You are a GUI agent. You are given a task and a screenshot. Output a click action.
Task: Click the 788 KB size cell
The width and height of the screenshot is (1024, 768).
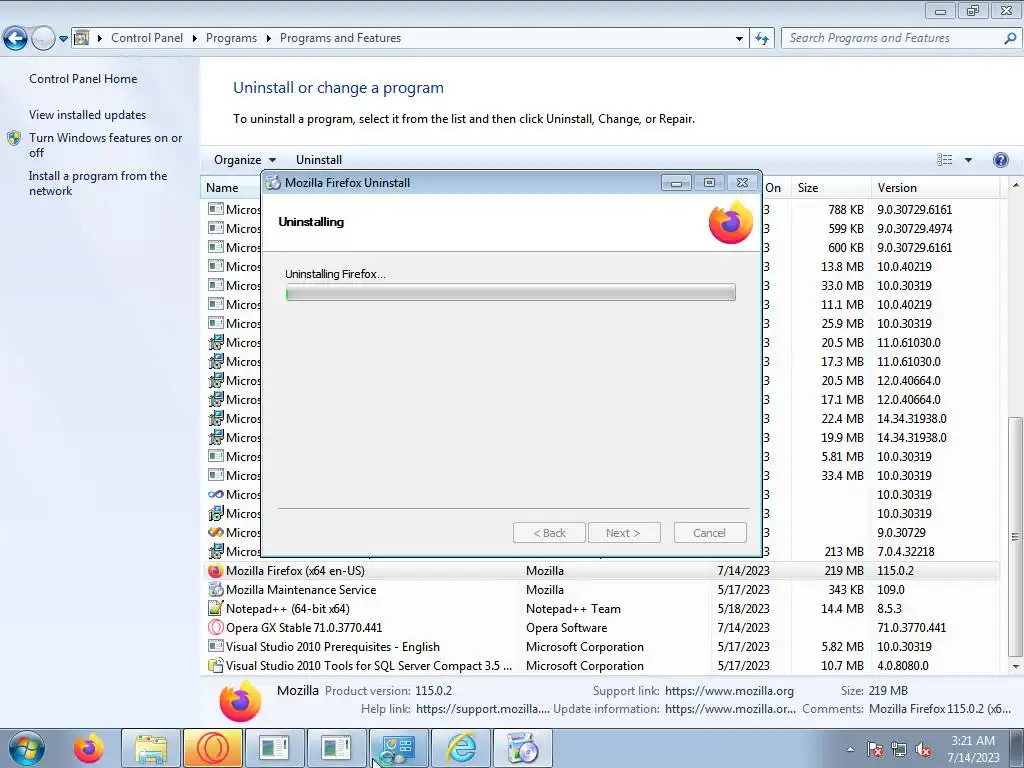pos(846,210)
